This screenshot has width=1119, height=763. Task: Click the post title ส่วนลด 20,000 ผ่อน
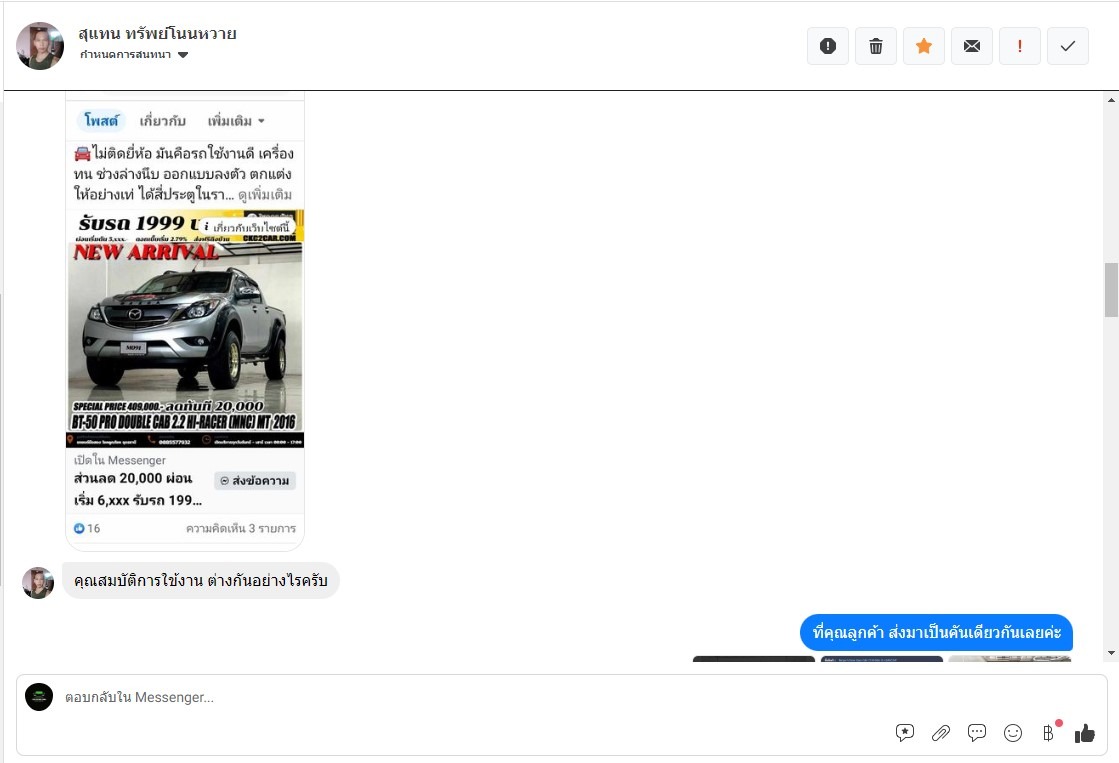(133, 478)
